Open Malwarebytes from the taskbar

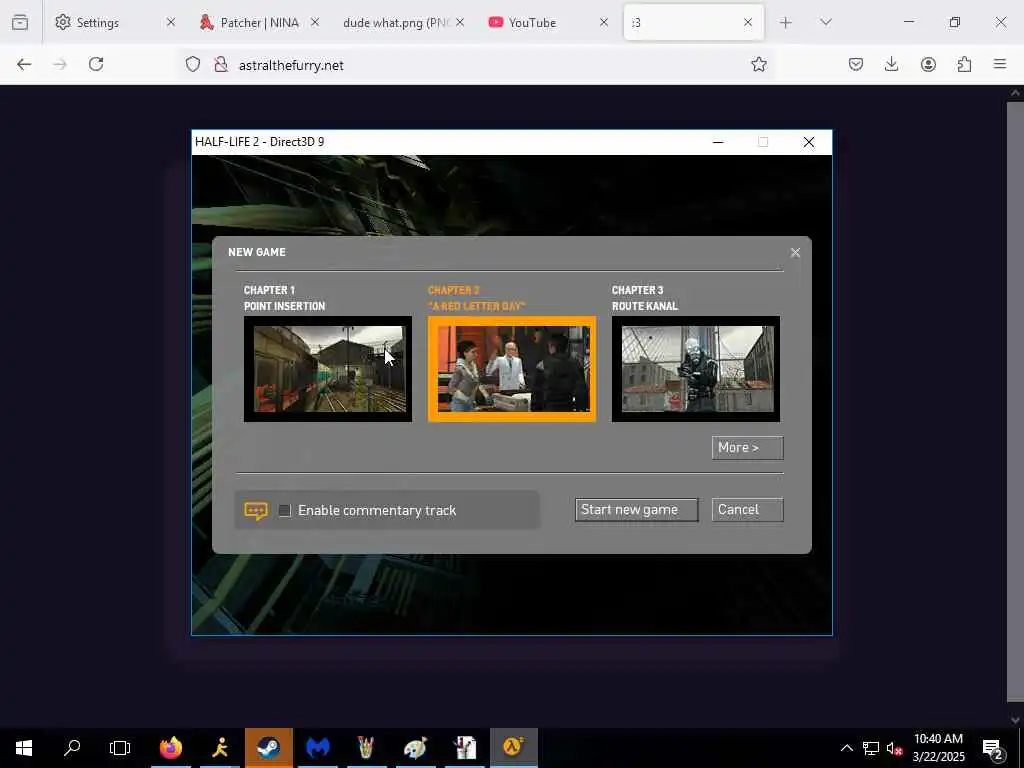tap(318, 747)
